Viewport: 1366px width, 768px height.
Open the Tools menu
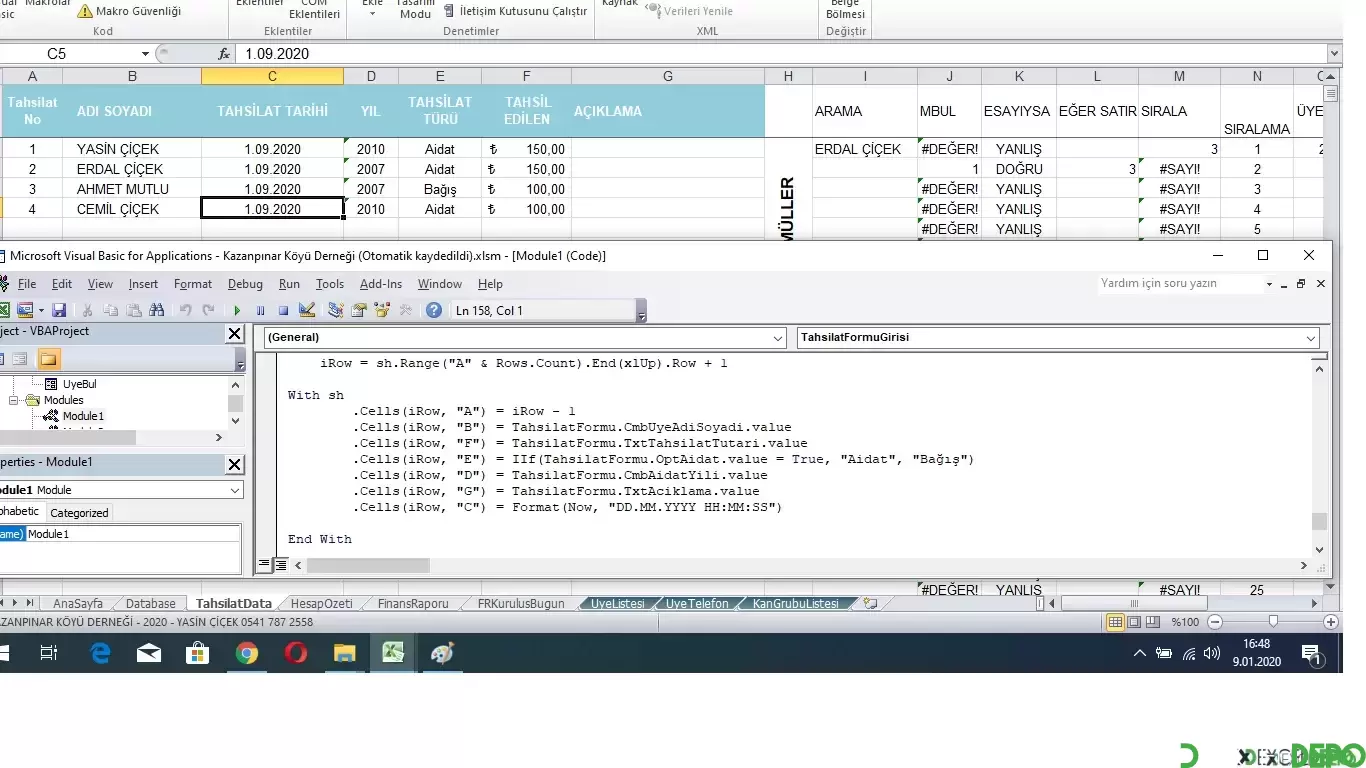pos(330,284)
